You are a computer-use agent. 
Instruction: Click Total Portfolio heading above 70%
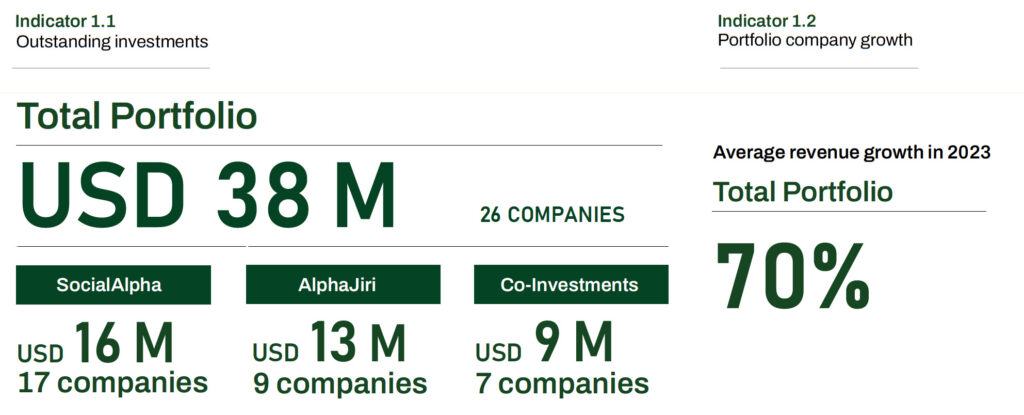tap(803, 191)
